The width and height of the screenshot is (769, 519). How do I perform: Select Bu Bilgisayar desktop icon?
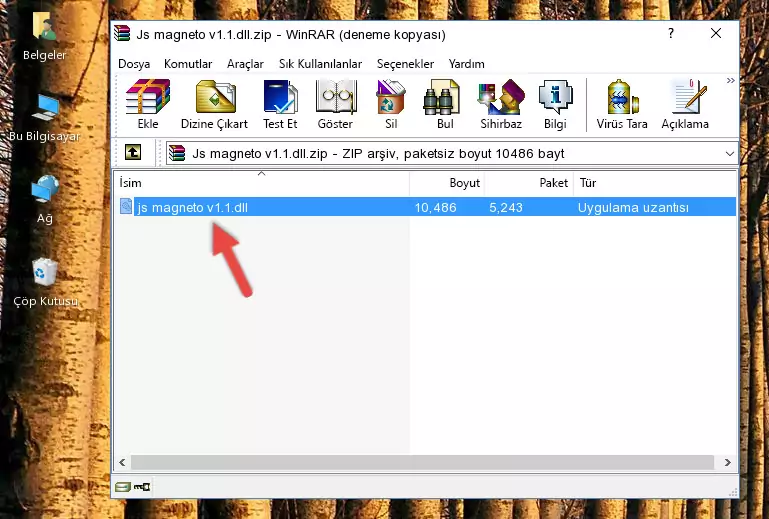44,118
